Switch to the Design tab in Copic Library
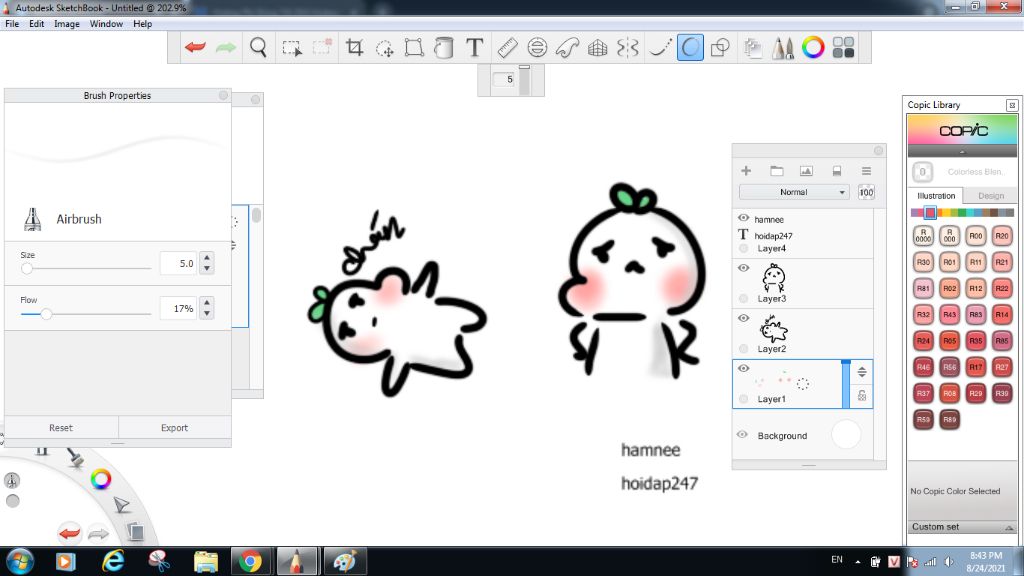 click(991, 196)
